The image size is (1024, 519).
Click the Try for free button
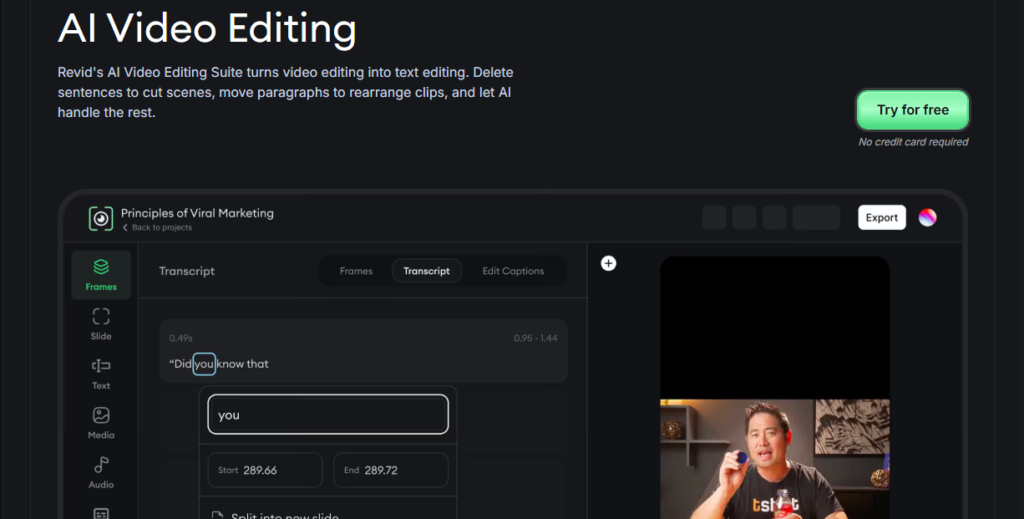[912, 110]
